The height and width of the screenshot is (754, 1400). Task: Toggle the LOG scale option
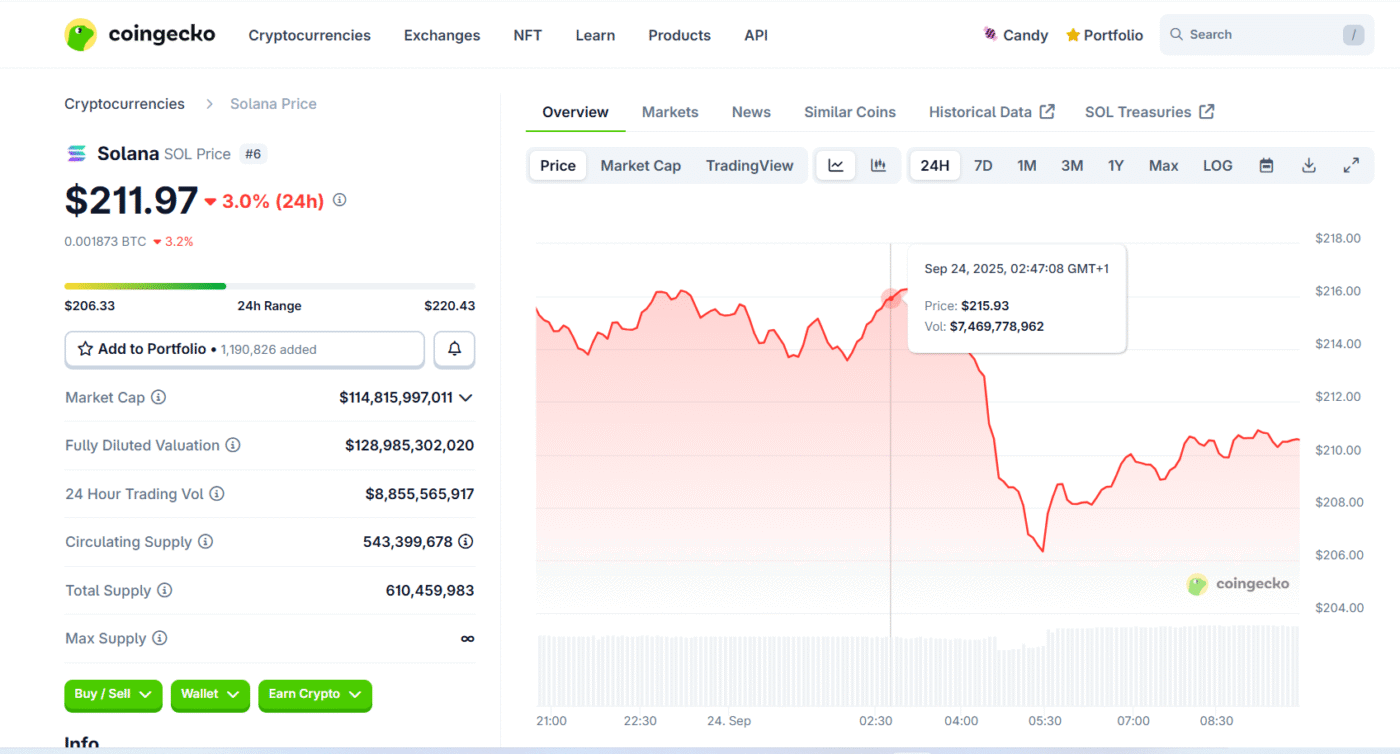[x=1217, y=166]
